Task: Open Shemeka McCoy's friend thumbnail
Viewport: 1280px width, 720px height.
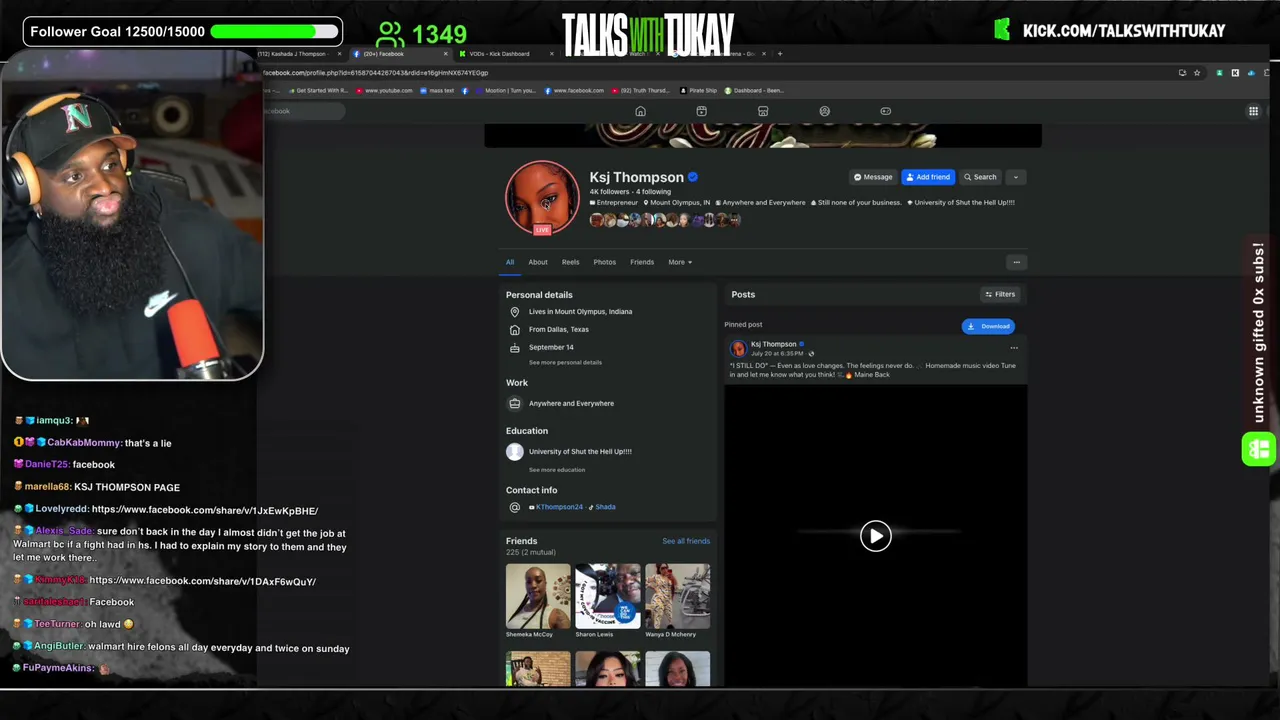Action: (x=538, y=596)
